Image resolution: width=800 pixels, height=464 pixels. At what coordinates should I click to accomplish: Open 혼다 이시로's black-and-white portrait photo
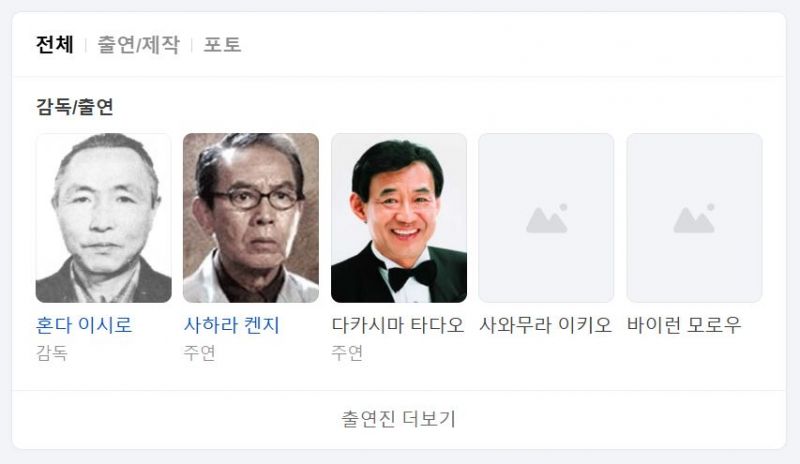tap(104, 218)
